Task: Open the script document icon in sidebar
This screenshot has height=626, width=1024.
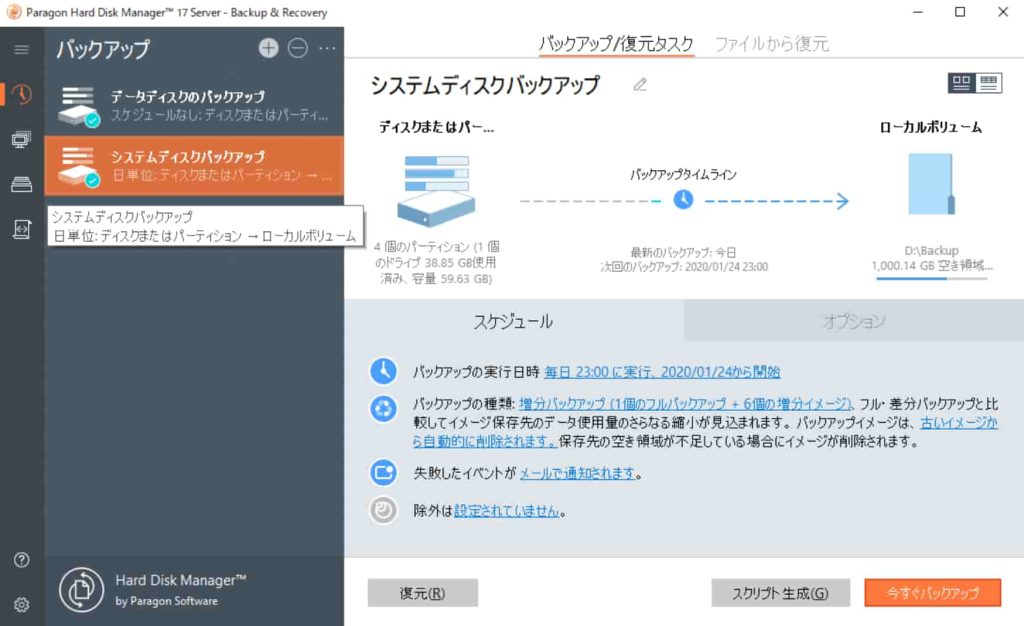Action: click(22, 229)
